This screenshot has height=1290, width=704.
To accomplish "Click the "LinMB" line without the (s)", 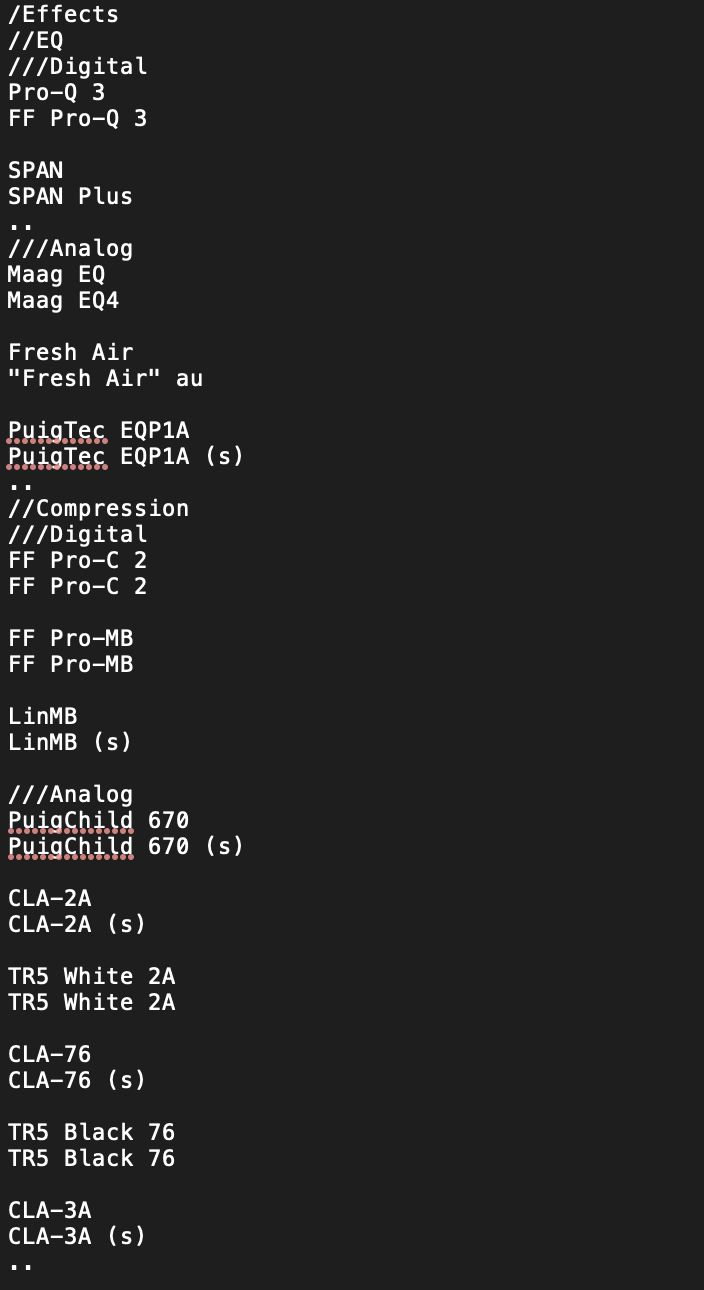I will pyautogui.click(x=42, y=717).
